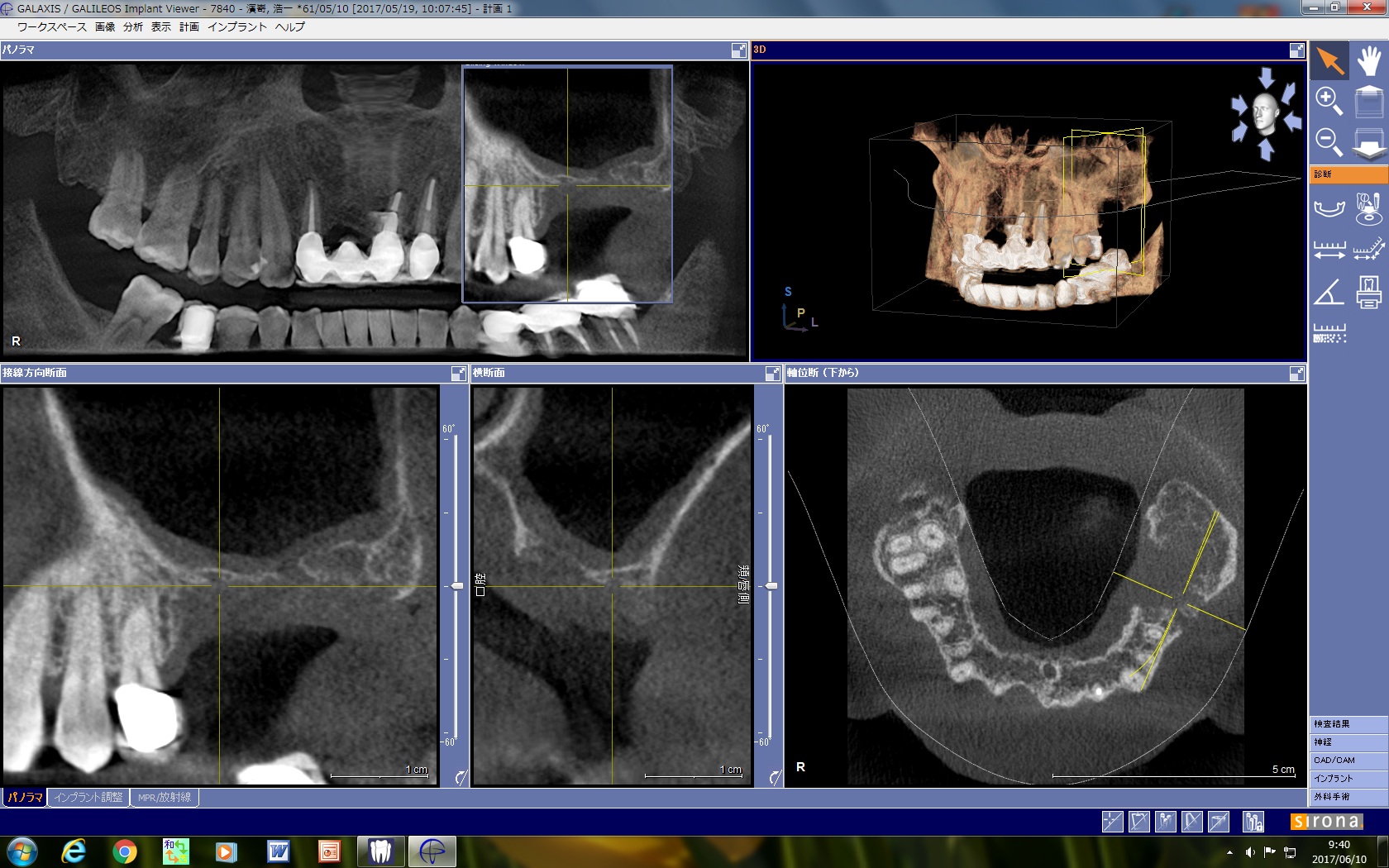The width and height of the screenshot is (1389, 868).
Task: Select the angle measurement tool
Action: [x=1329, y=293]
